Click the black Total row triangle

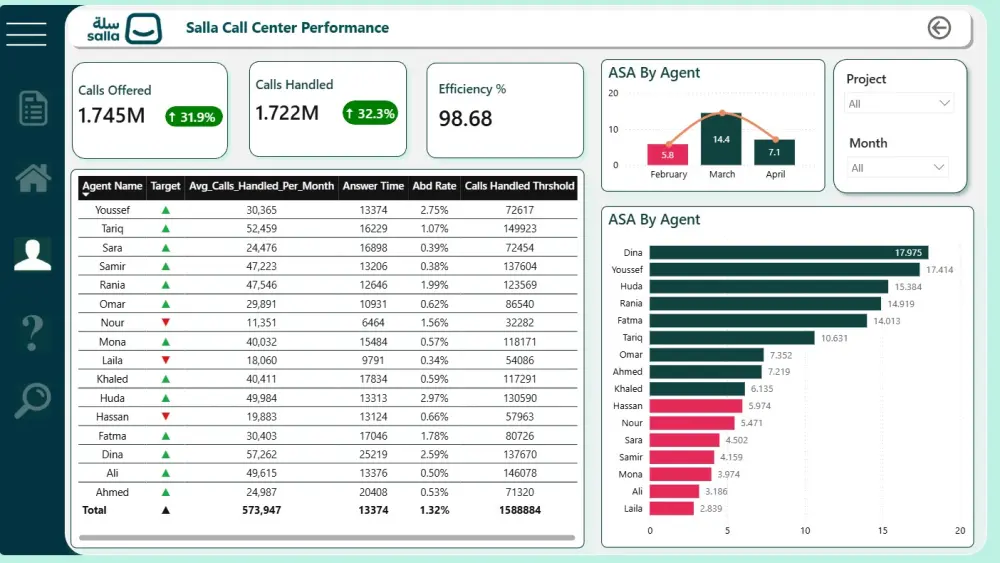pyautogui.click(x=166, y=510)
